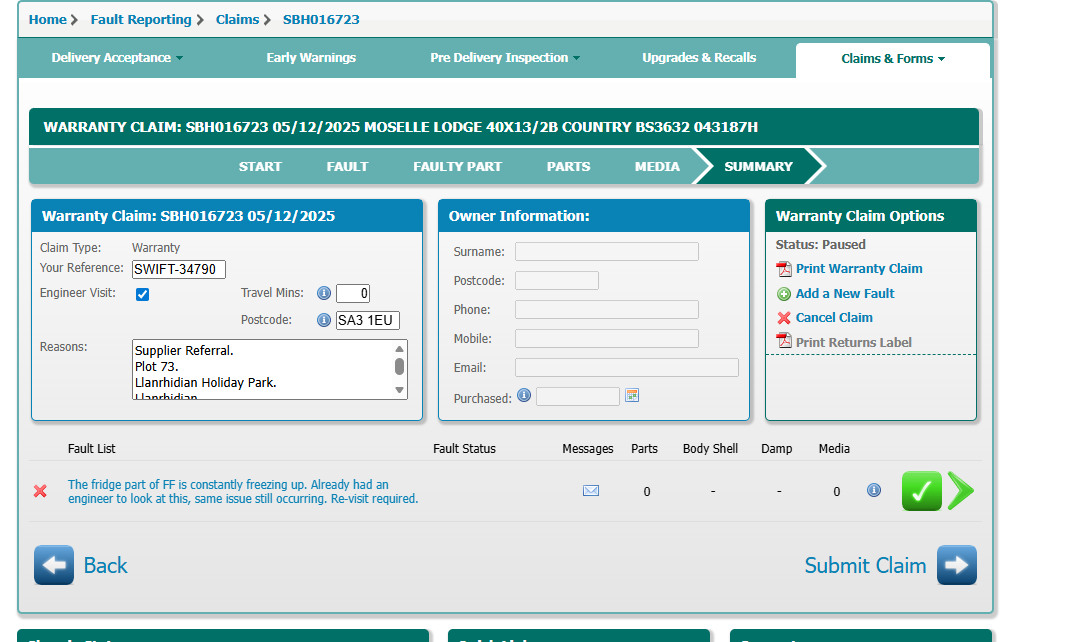The width and height of the screenshot is (1073, 642).
Task: Expand the Pre Delivery Inspection dropdown
Action: point(505,58)
